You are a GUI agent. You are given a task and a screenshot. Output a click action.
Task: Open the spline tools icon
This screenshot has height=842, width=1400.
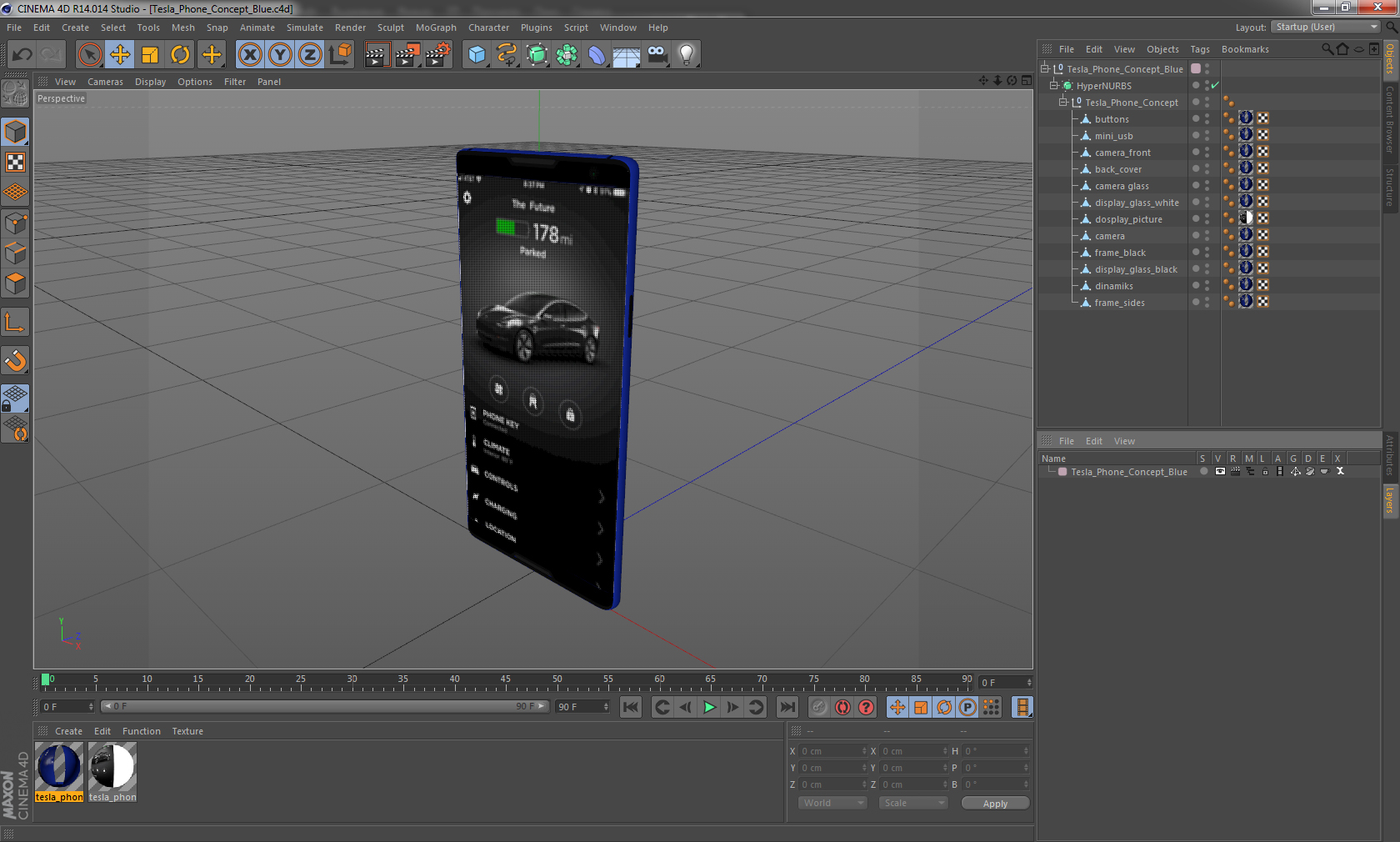tap(507, 55)
